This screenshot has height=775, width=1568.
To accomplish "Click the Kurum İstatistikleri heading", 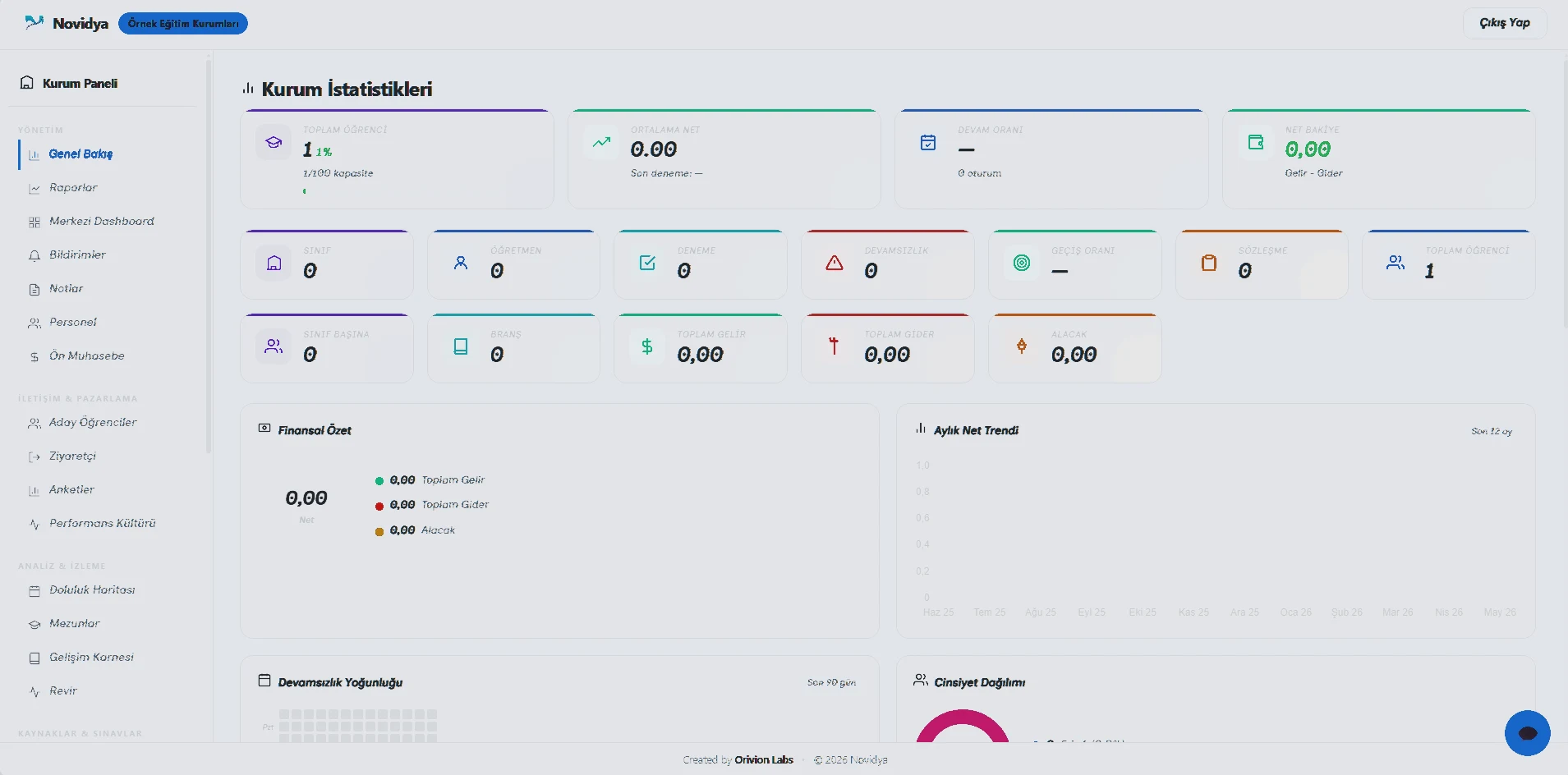I will point(347,89).
